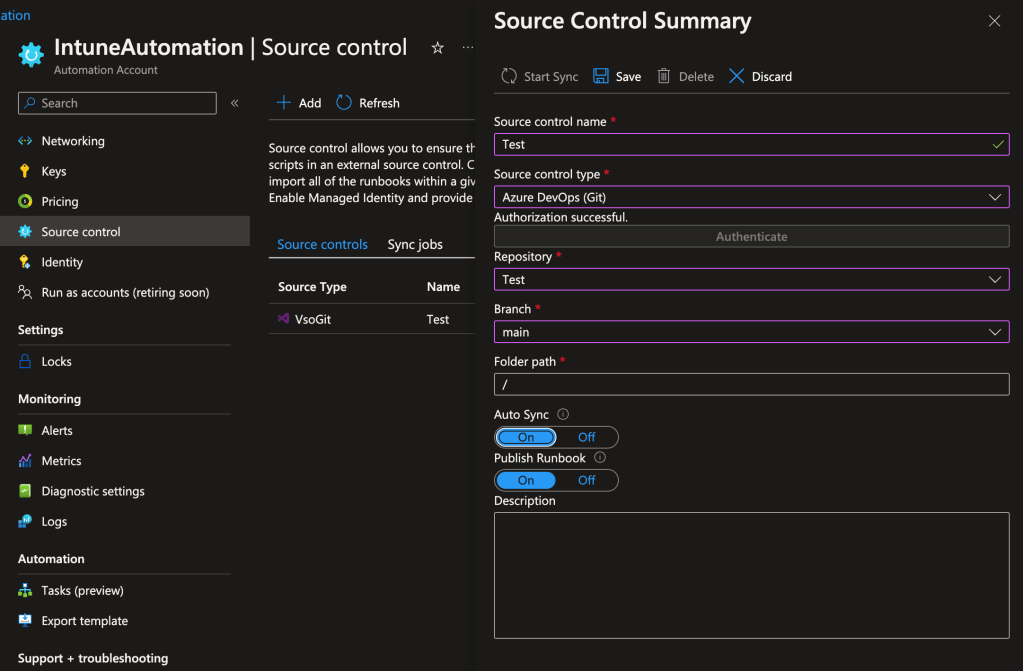Click the Discard X icon

click(x=737, y=76)
